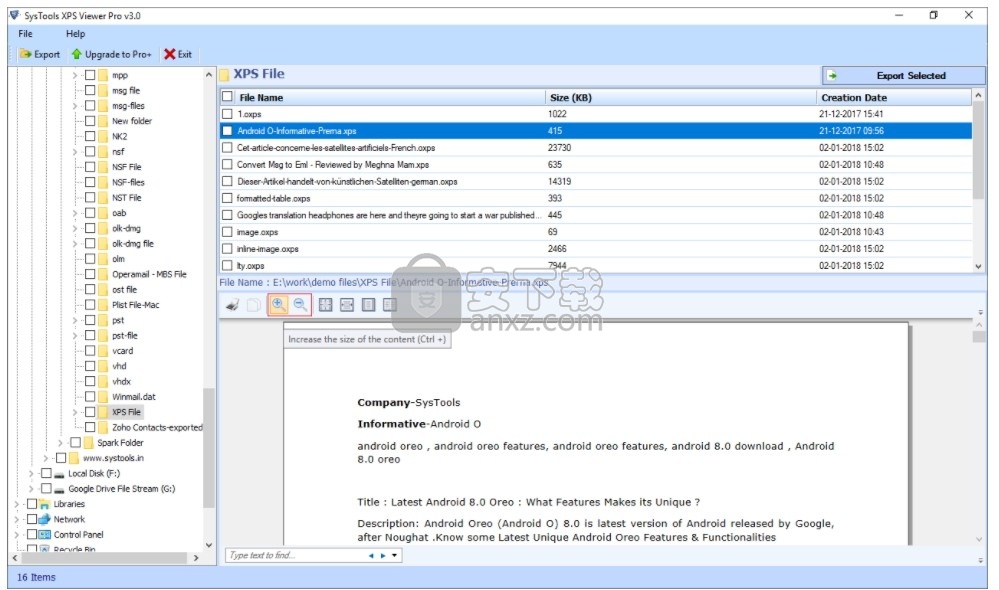Open the Help menu
The image size is (999, 590).
75,34
